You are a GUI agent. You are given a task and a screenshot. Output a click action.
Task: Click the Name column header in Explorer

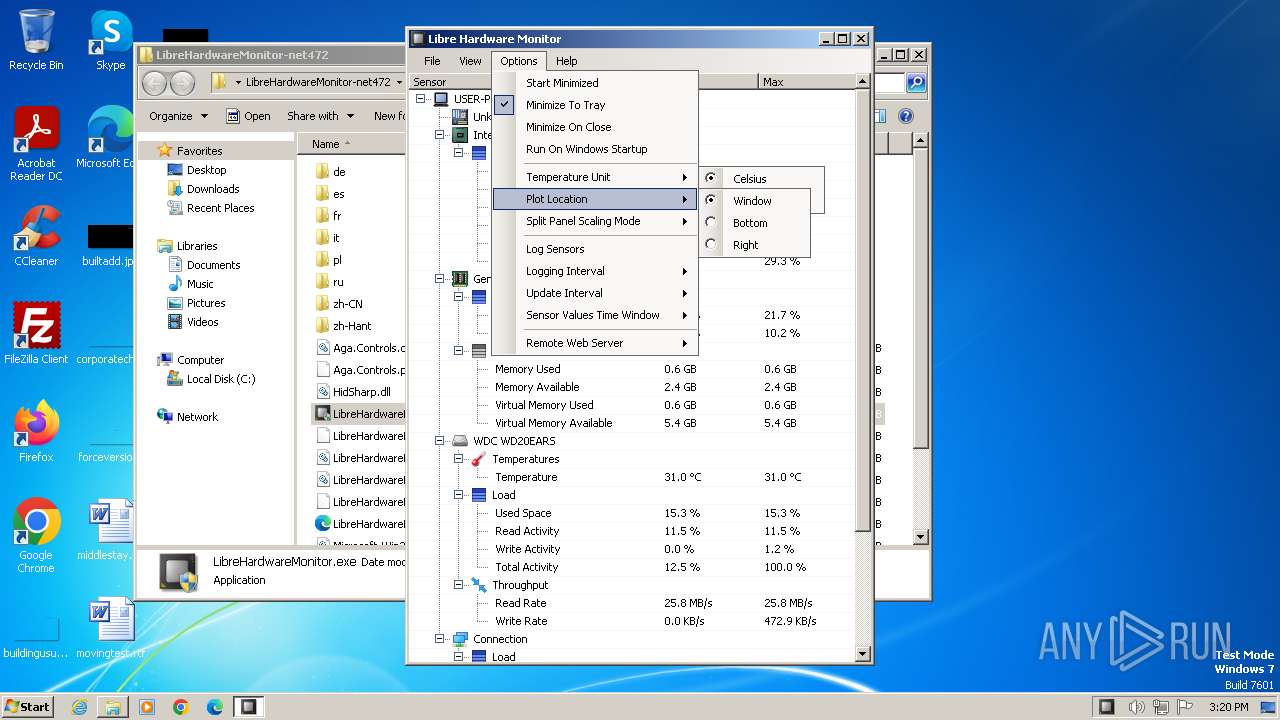(x=350, y=144)
